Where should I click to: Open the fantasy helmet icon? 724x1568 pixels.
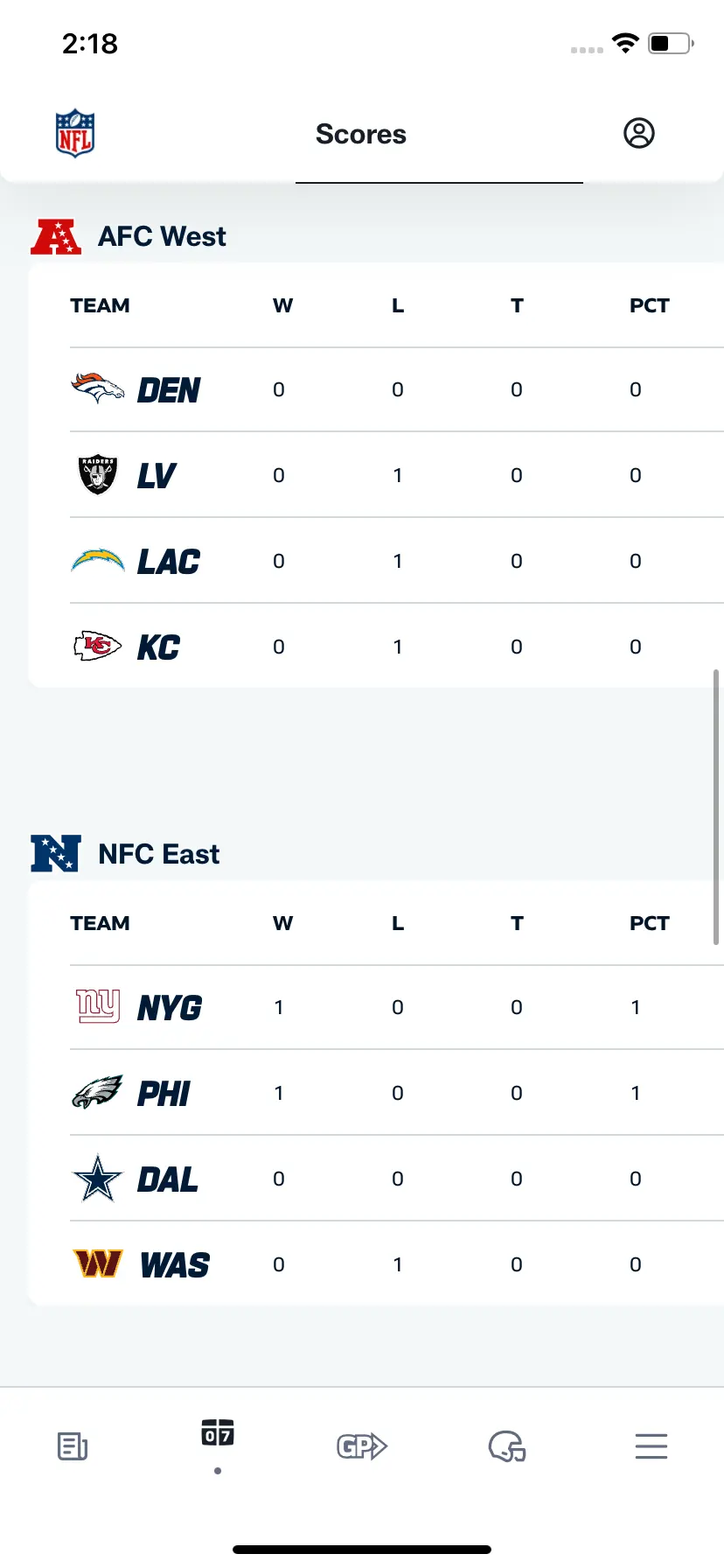click(x=507, y=1446)
